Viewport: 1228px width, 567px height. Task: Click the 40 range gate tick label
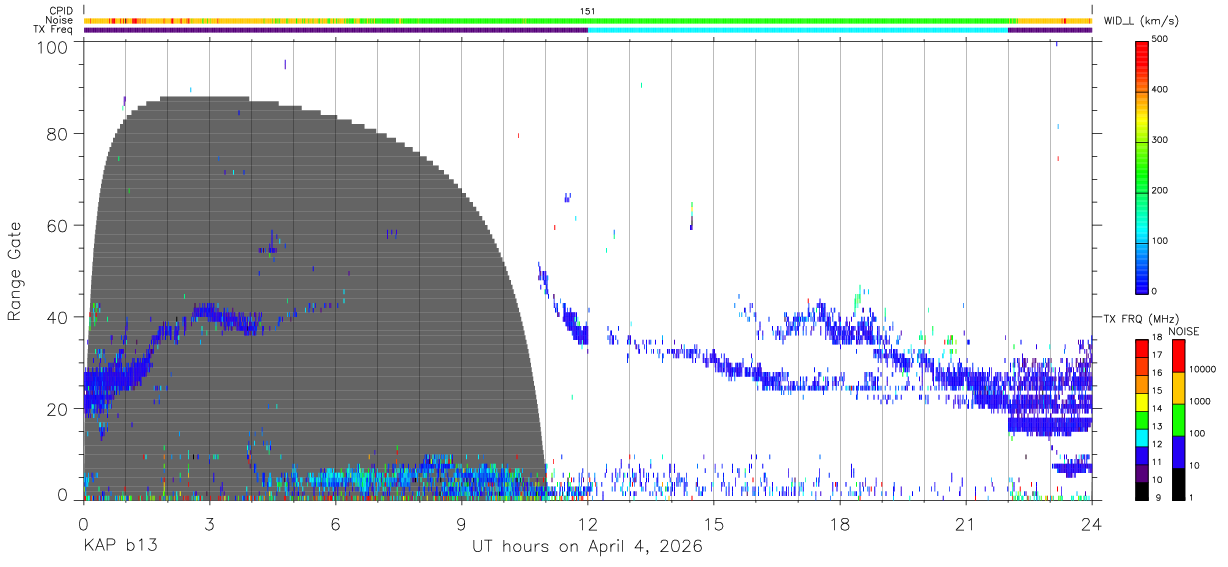pos(57,317)
